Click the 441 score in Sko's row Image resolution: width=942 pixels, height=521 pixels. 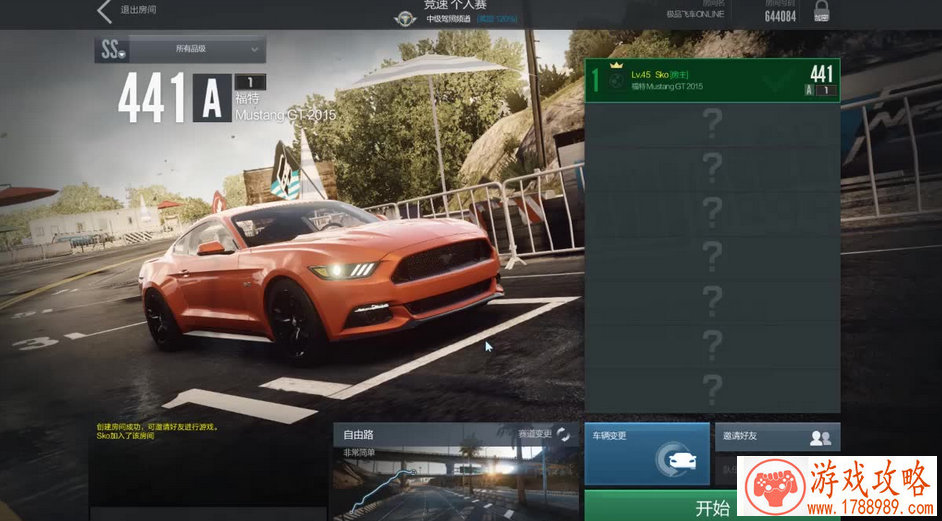(x=821, y=74)
